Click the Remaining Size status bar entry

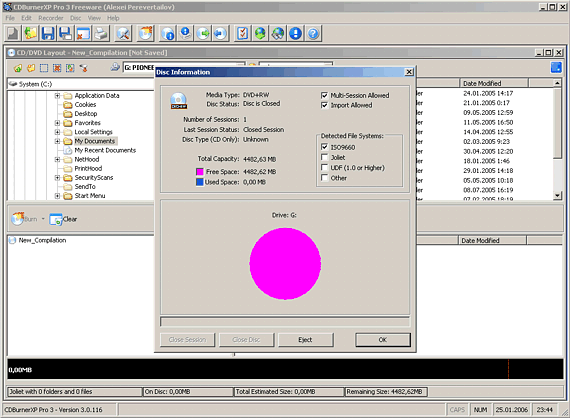[386, 392]
